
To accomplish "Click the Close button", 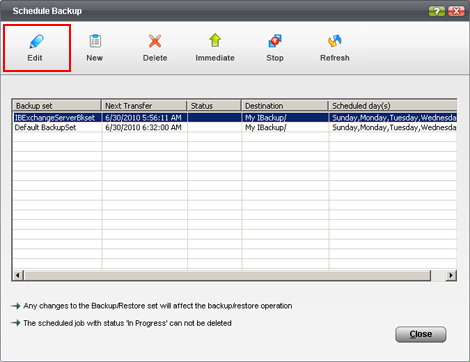I will click(421, 334).
